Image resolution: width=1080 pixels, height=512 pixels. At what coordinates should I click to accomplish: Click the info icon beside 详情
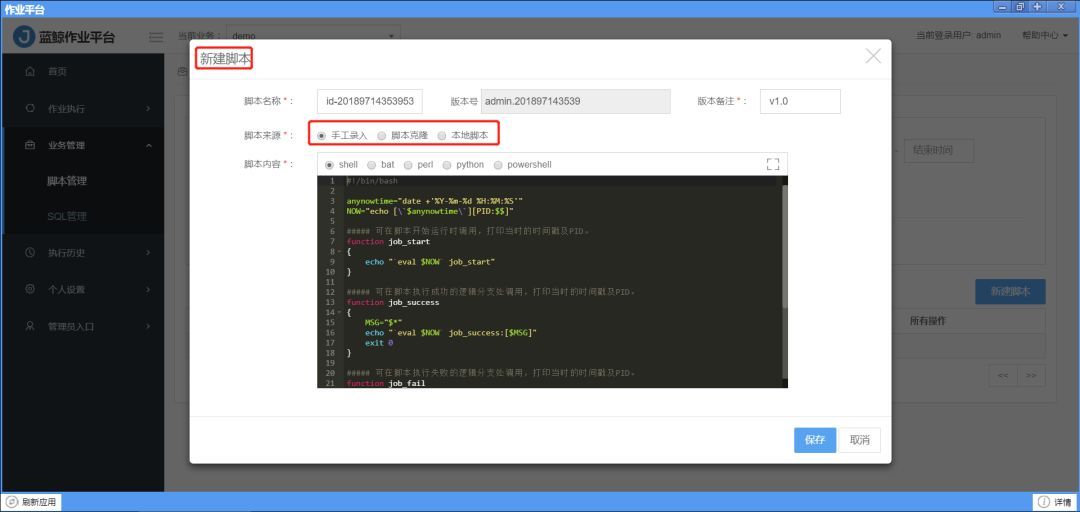point(1043,502)
